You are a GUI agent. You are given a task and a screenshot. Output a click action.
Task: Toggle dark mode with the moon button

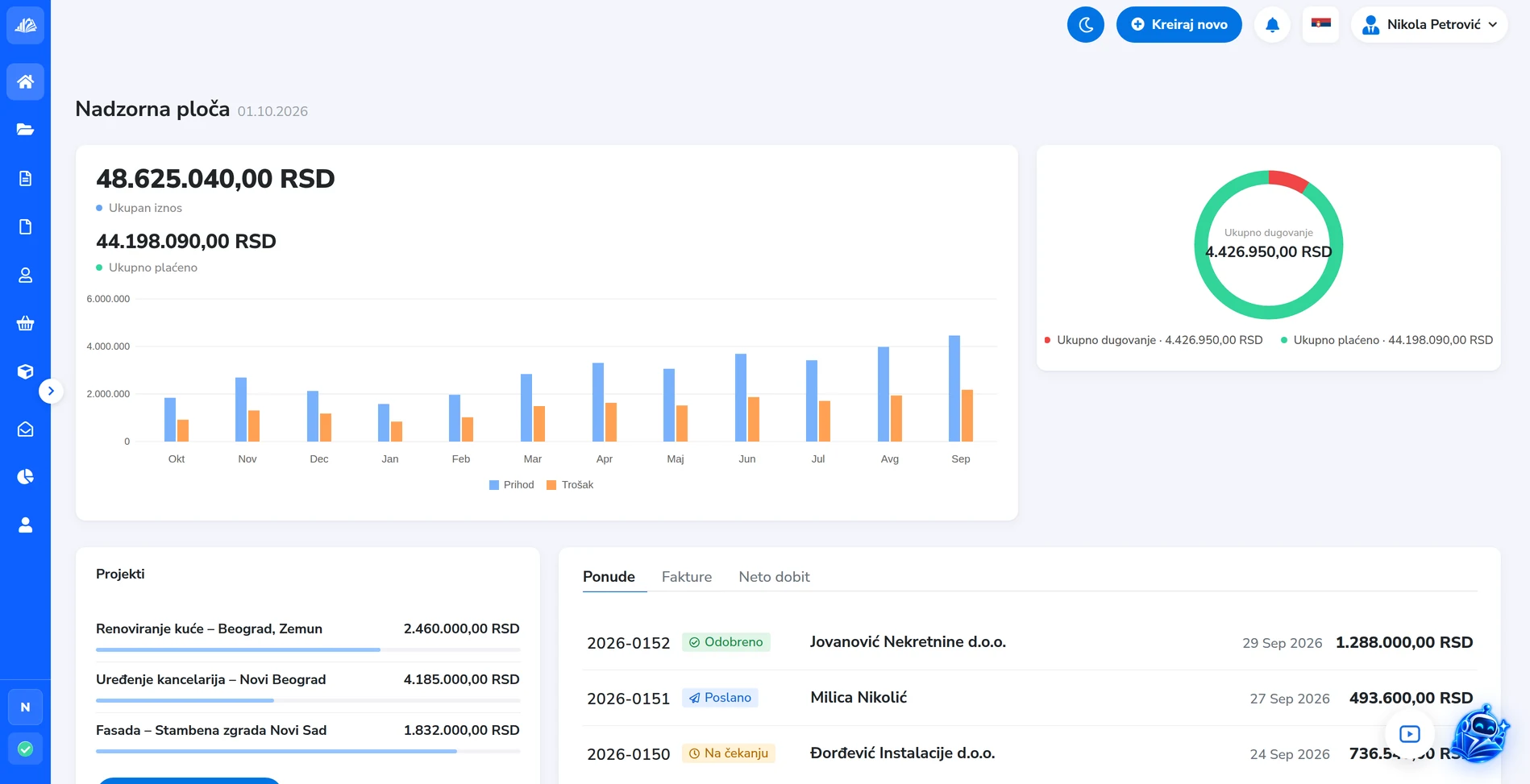click(1086, 24)
